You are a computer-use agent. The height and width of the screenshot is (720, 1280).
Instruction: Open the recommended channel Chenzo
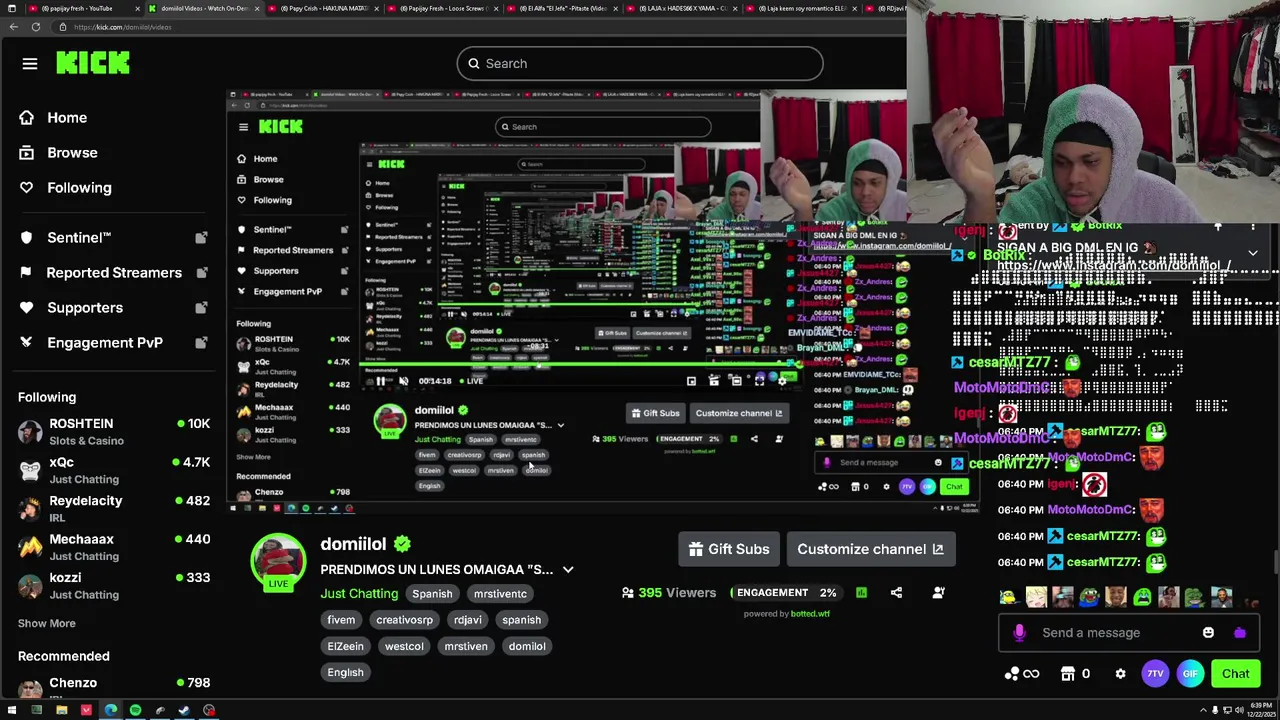coord(114,686)
